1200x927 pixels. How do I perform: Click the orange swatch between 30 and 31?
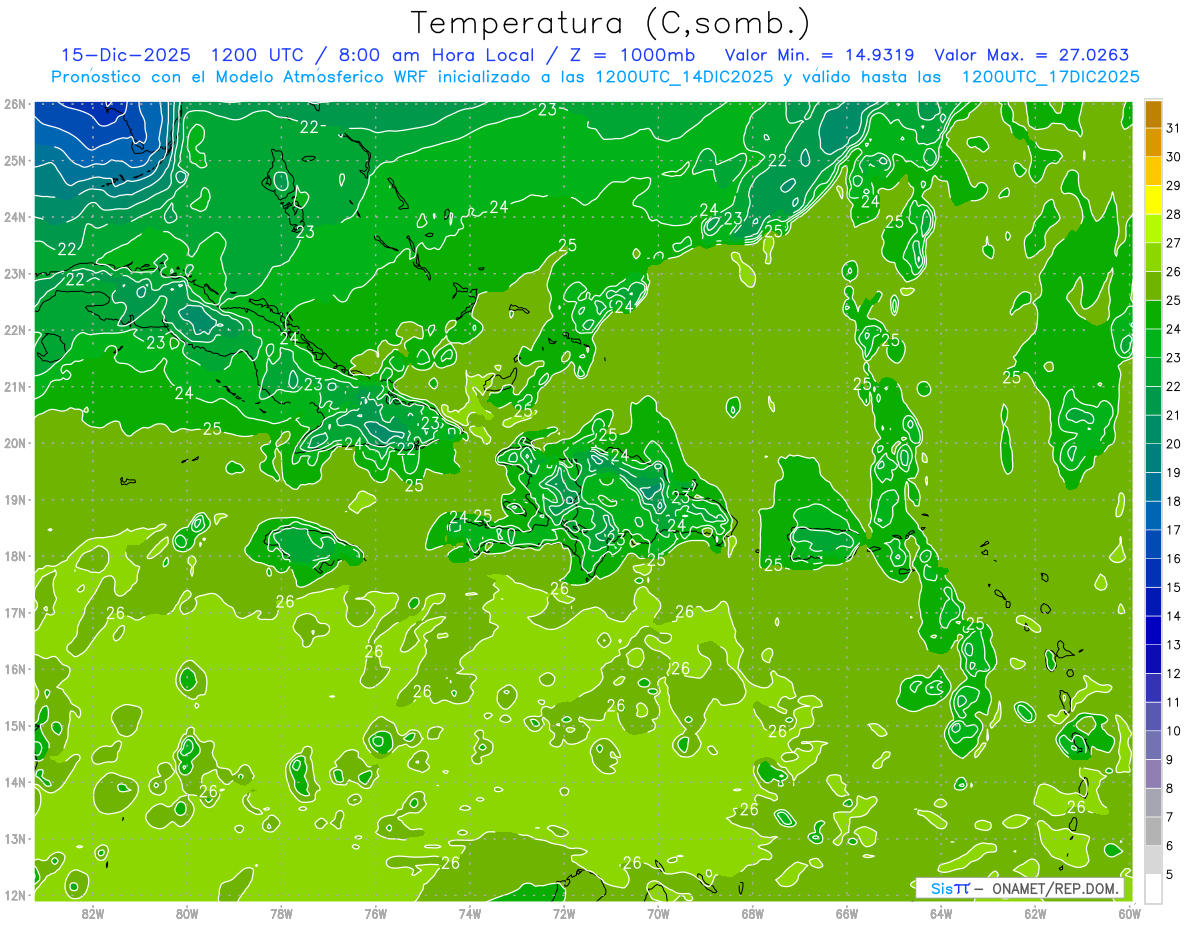tap(1153, 143)
